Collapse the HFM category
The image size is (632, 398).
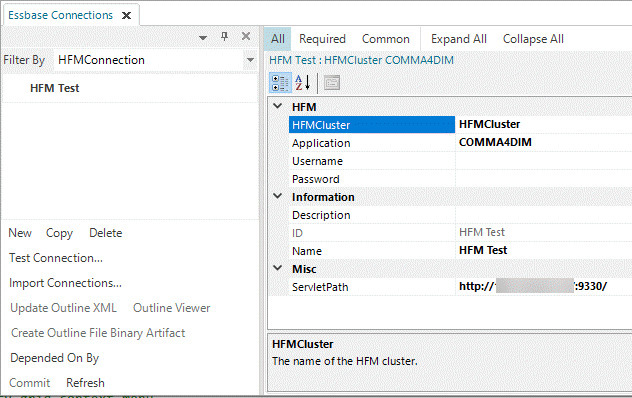pyautogui.click(x=278, y=106)
